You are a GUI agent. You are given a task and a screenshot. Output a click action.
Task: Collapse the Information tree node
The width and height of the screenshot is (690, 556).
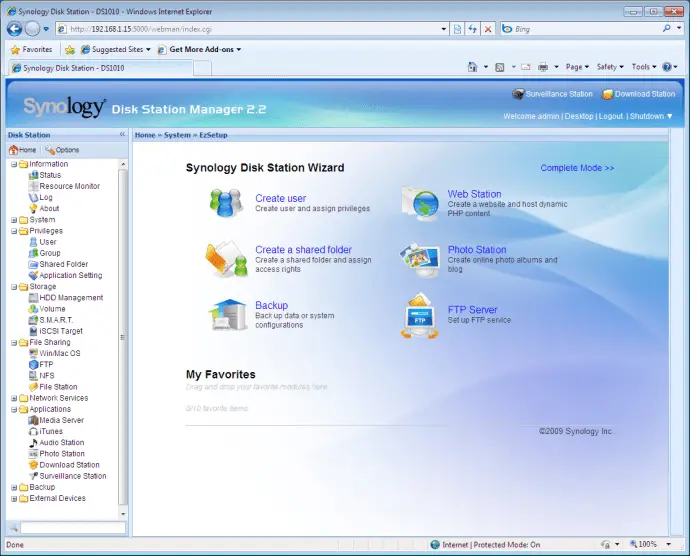pos(14,164)
